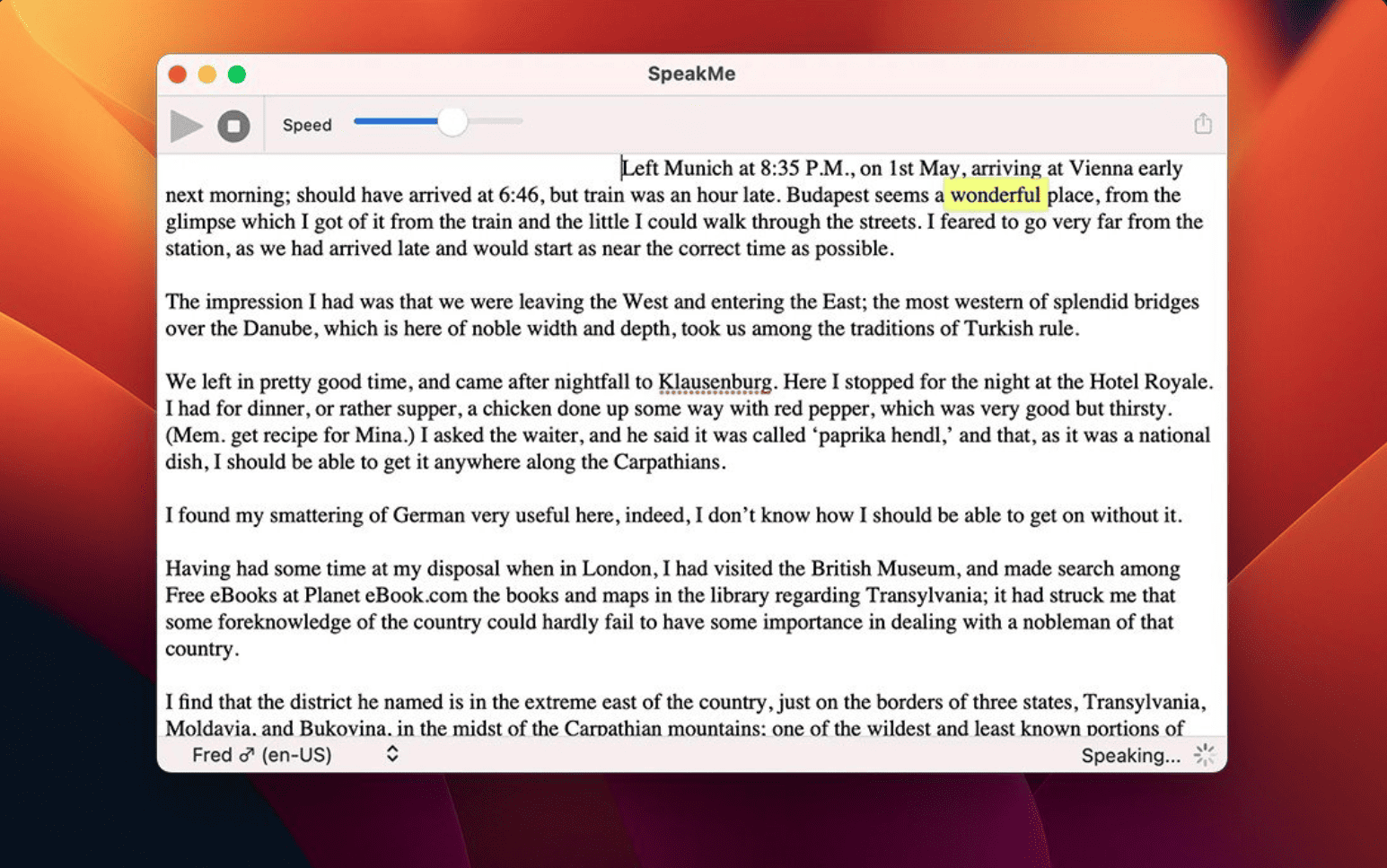Click "paprika hendl" in the text

click(x=882, y=435)
